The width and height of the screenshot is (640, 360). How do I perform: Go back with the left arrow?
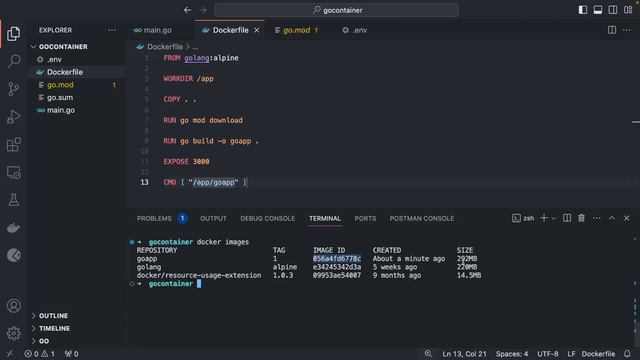coord(187,10)
